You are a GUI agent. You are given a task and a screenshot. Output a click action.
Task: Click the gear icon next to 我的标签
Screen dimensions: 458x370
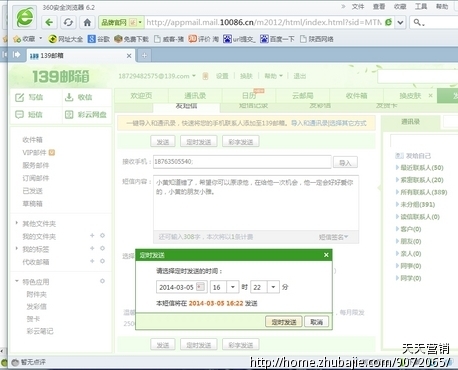[103, 248]
